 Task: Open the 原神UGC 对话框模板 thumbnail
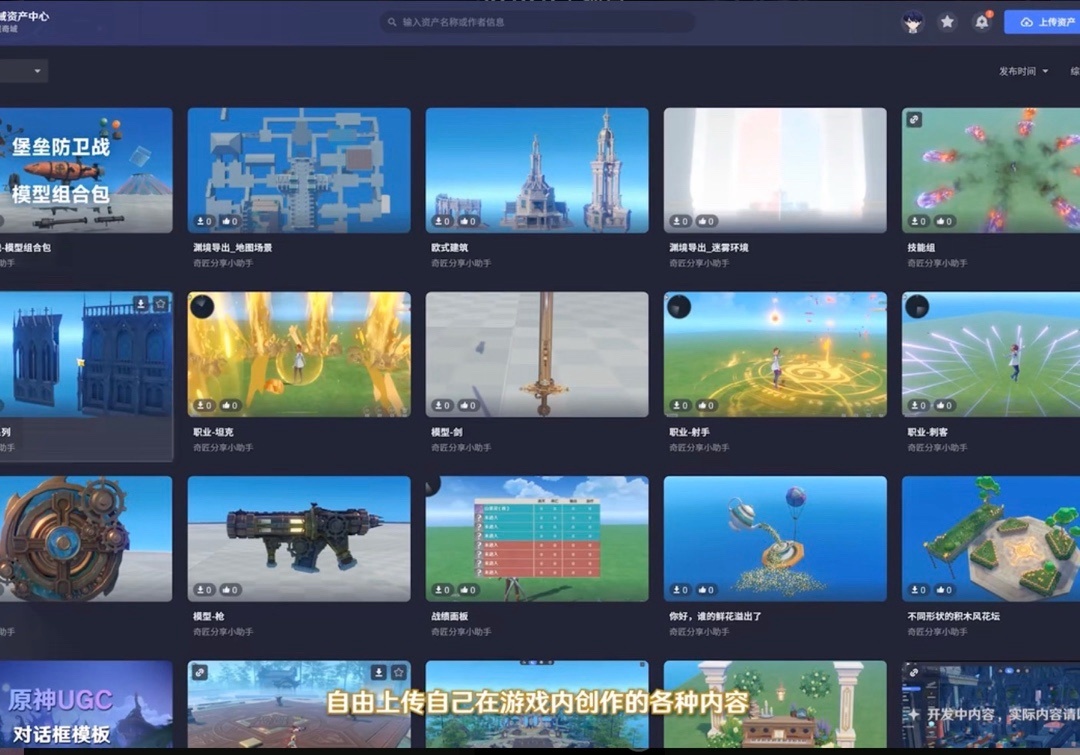[86, 704]
